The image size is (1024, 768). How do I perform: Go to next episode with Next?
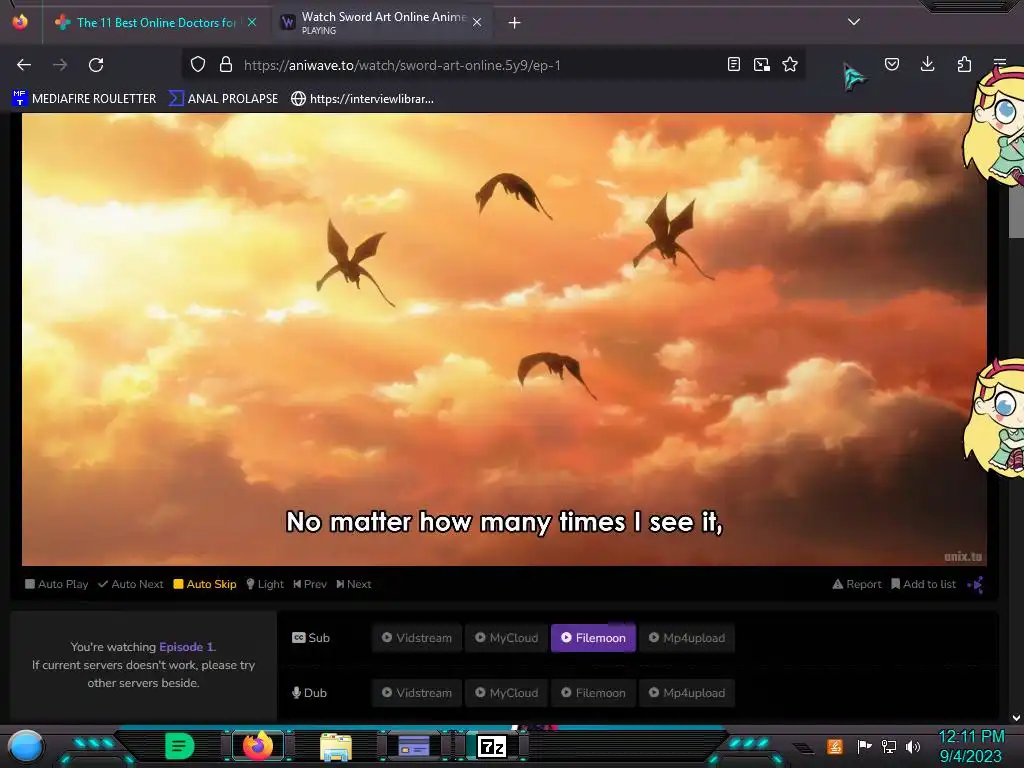(354, 584)
